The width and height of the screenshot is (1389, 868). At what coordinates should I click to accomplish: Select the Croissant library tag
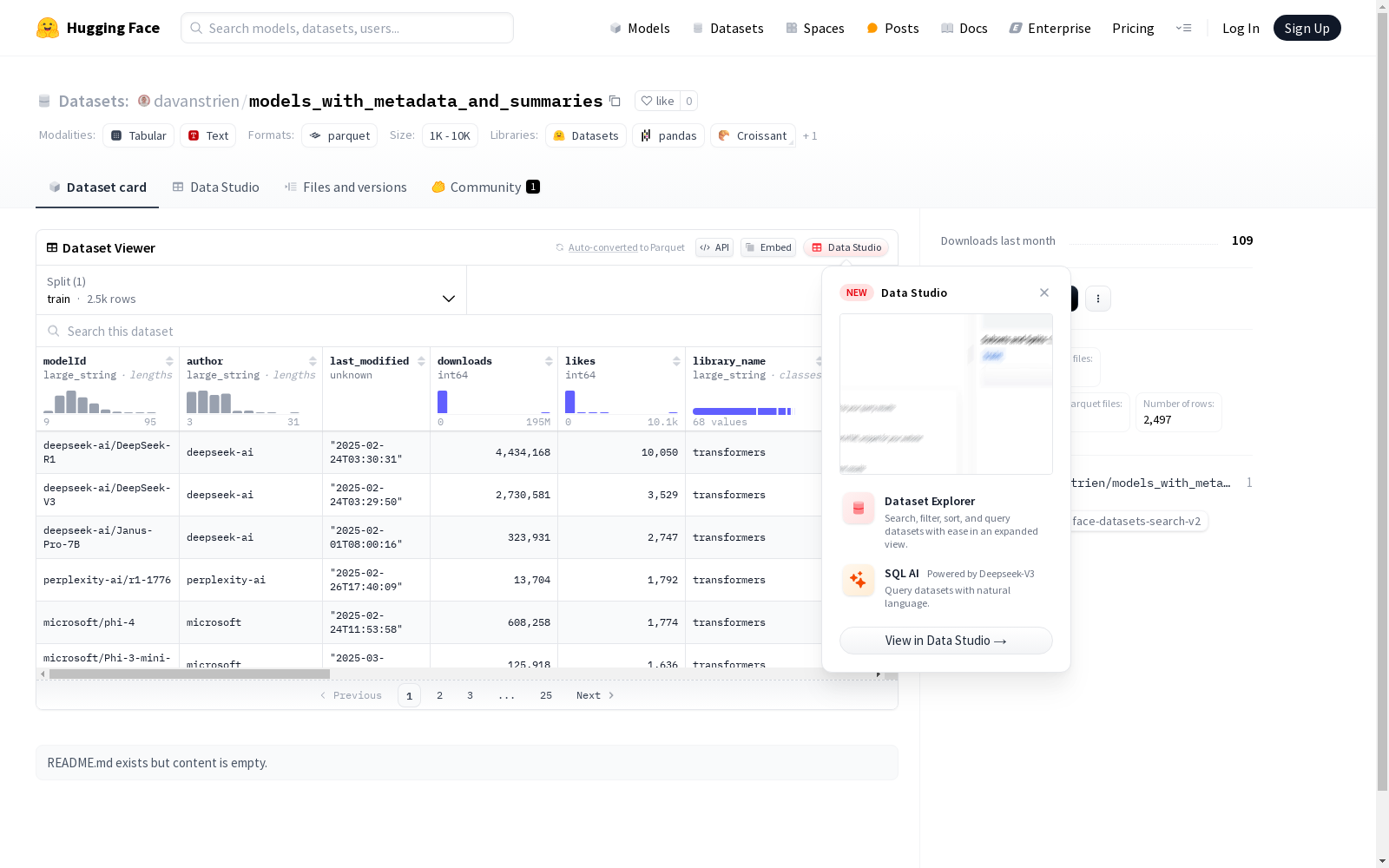(753, 135)
